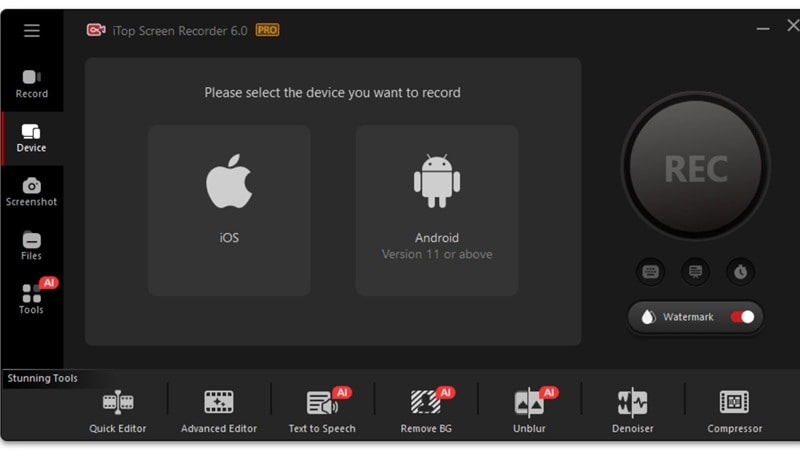
Task: Open the Compressor tool
Action: (x=735, y=411)
